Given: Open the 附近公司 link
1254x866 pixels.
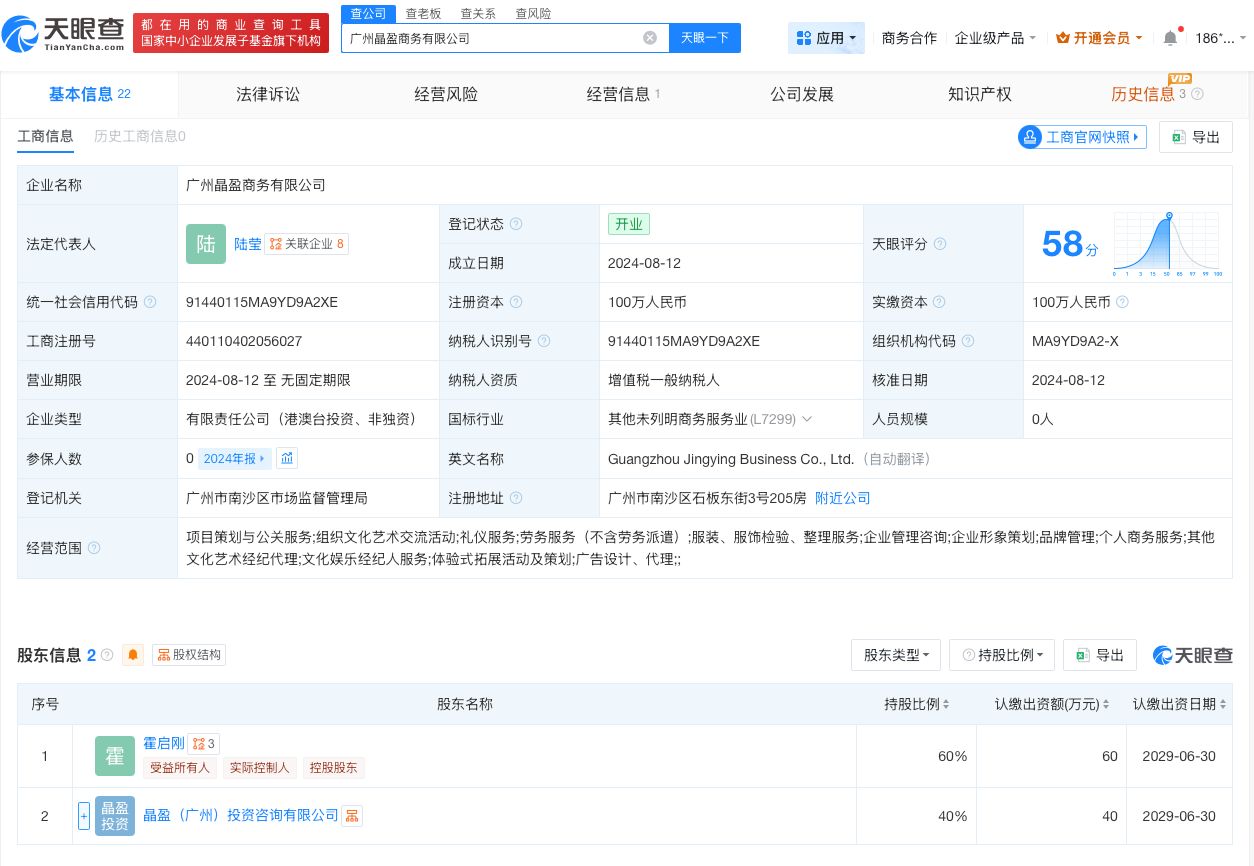Looking at the screenshot, I should [842, 498].
